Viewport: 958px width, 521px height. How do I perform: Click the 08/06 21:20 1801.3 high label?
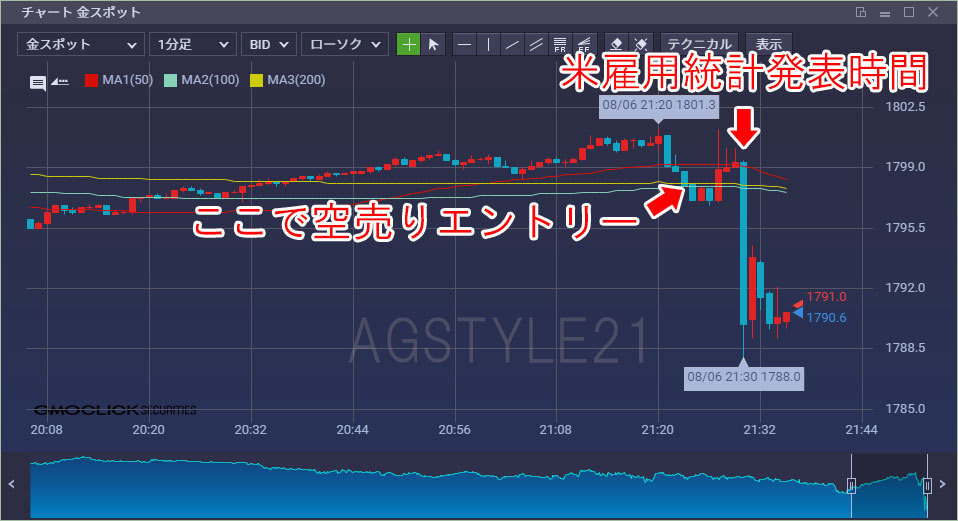click(x=659, y=105)
